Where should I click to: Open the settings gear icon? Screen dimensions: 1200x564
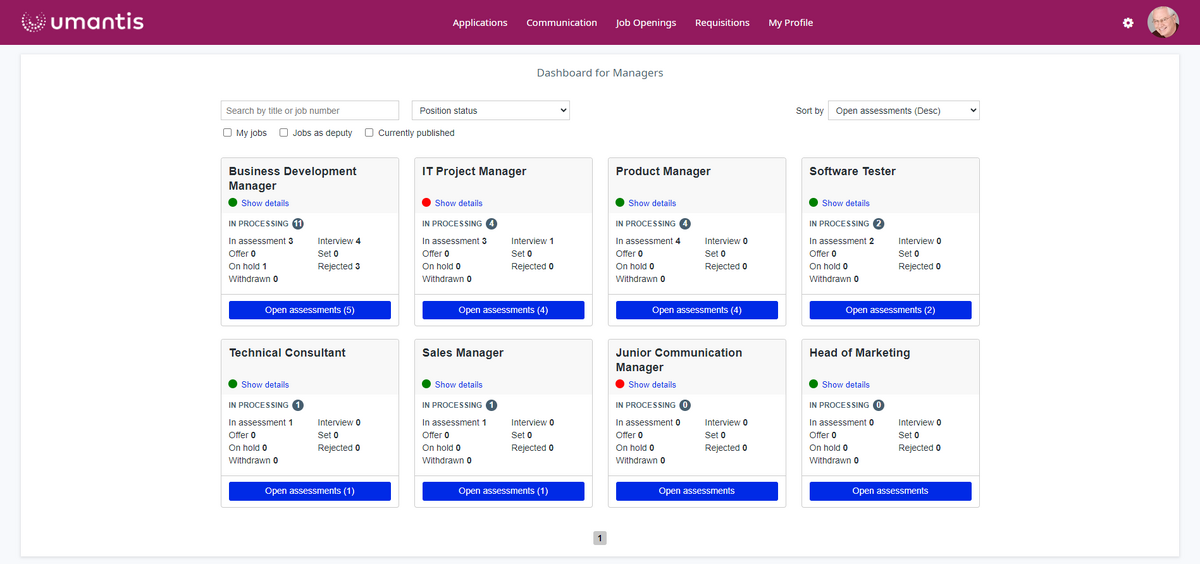[x=1128, y=23]
